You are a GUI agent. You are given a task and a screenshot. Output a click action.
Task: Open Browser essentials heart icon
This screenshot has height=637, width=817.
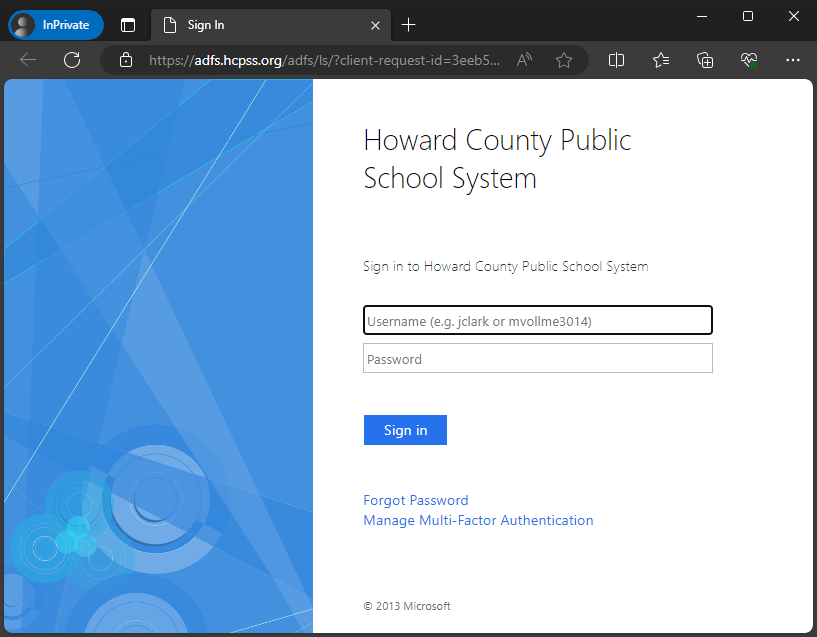click(x=749, y=60)
